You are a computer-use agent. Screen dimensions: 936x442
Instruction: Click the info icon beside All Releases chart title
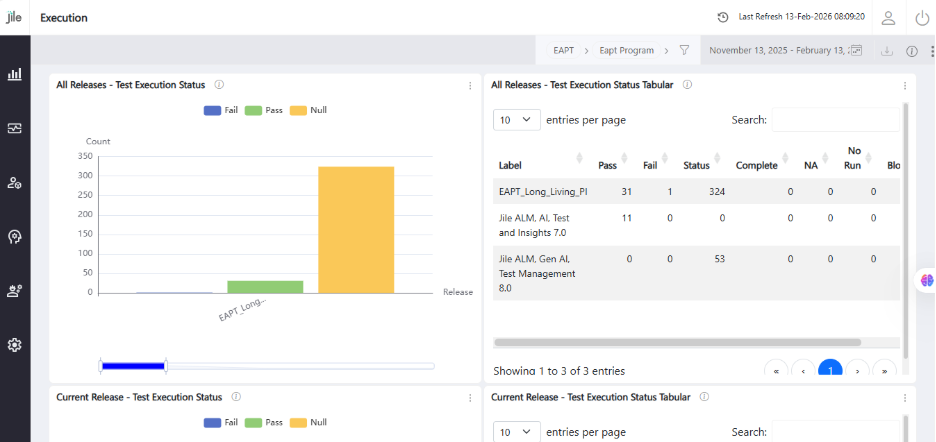219,85
